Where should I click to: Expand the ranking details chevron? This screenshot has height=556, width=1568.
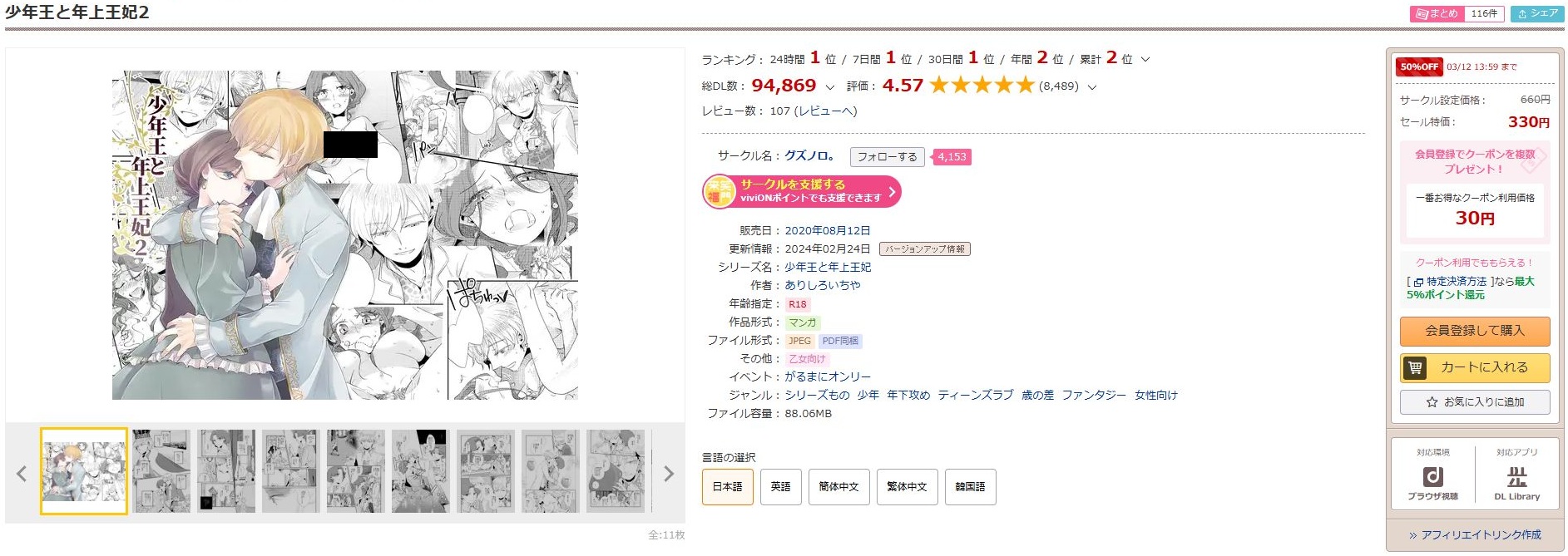click(x=1145, y=59)
